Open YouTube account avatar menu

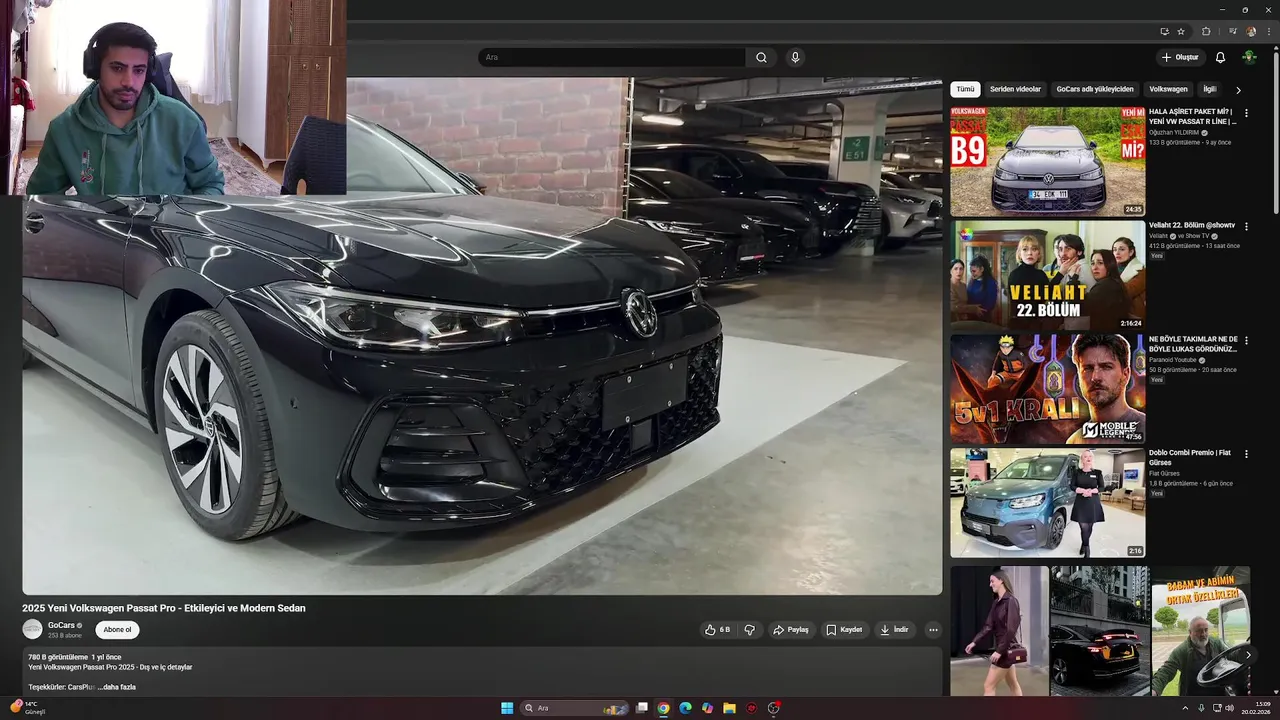tap(1250, 57)
